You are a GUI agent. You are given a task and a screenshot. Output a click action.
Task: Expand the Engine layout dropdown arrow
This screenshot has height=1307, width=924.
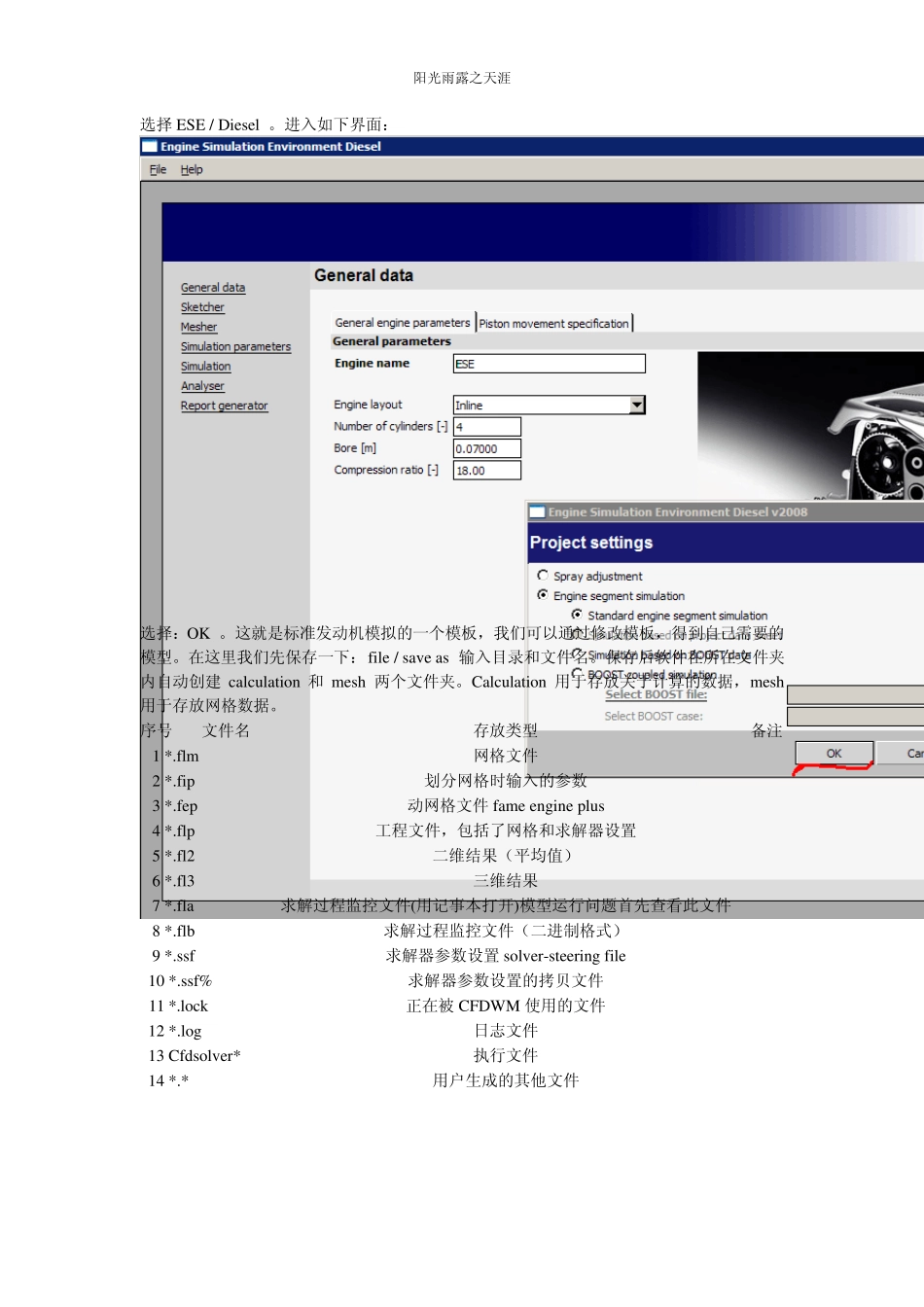[x=637, y=405]
